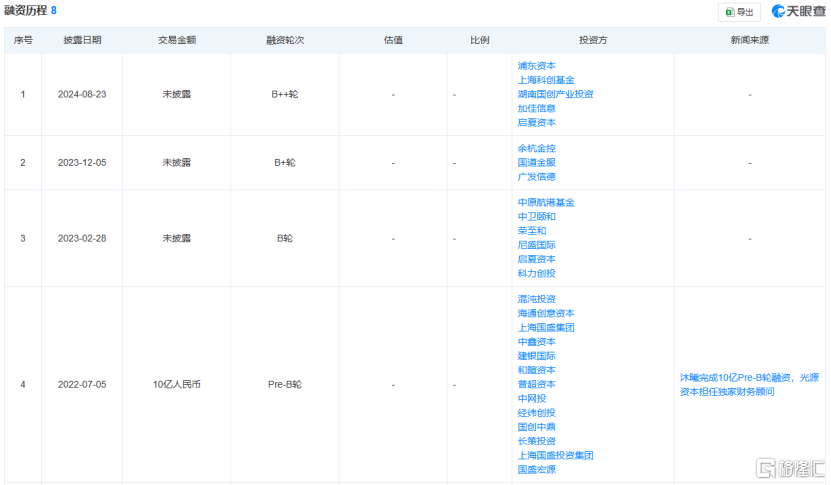Click the 披露日期 column header
This screenshot has width=831, height=485.
point(82,40)
